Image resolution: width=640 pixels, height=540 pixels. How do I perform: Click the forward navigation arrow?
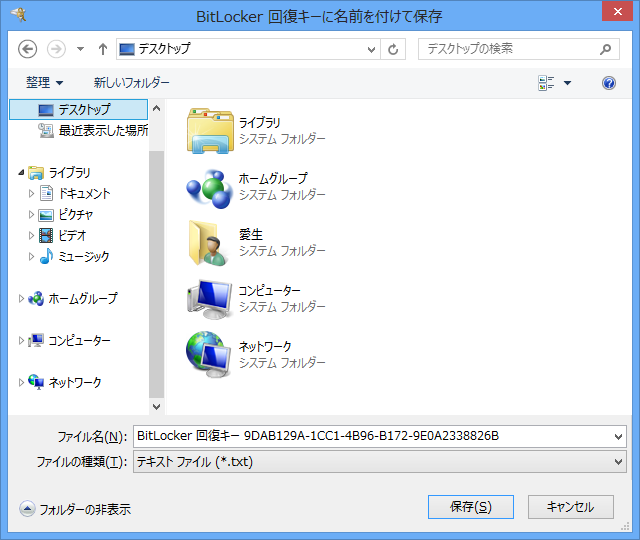pos(56,49)
